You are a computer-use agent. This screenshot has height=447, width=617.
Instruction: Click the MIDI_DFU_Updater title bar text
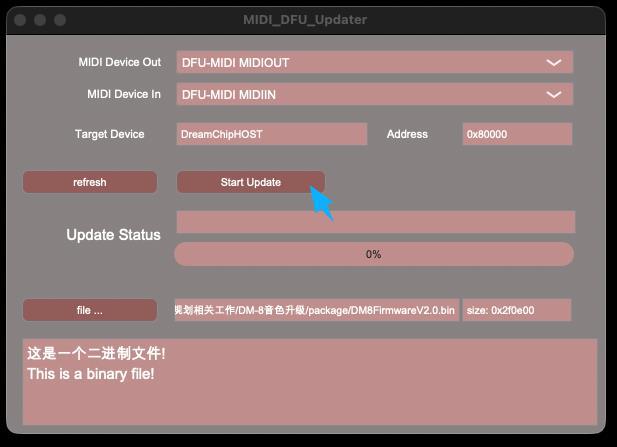pos(305,20)
